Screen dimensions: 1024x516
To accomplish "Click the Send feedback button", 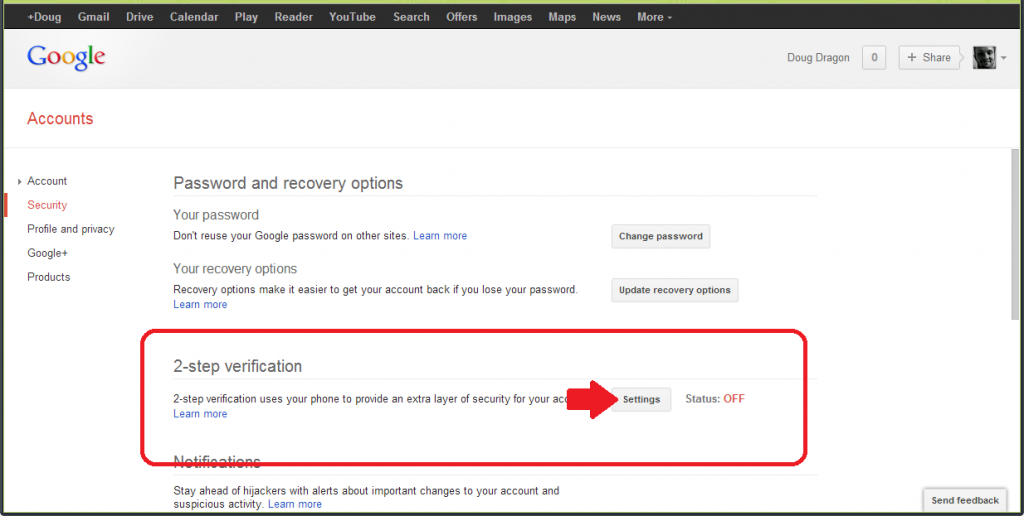I will (965, 500).
